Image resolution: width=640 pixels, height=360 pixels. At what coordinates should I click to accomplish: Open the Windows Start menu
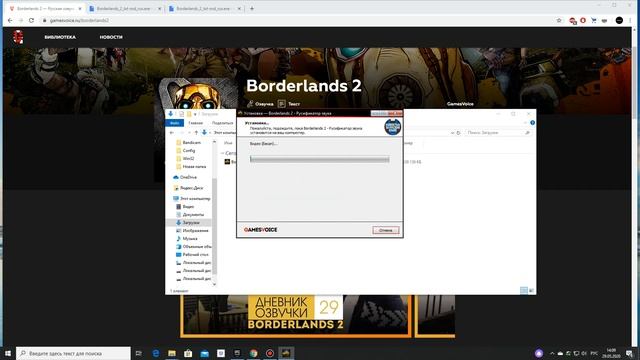coord(7,353)
